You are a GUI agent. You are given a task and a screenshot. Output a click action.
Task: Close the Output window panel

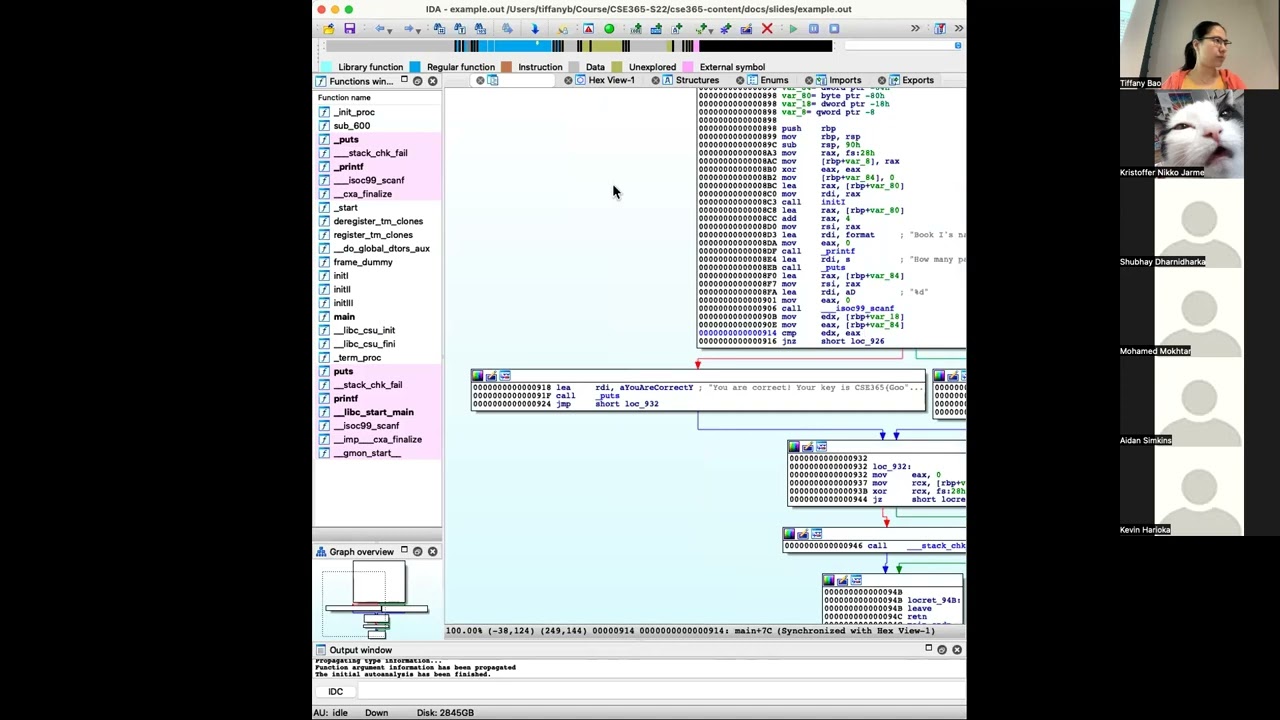click(957, 650)
